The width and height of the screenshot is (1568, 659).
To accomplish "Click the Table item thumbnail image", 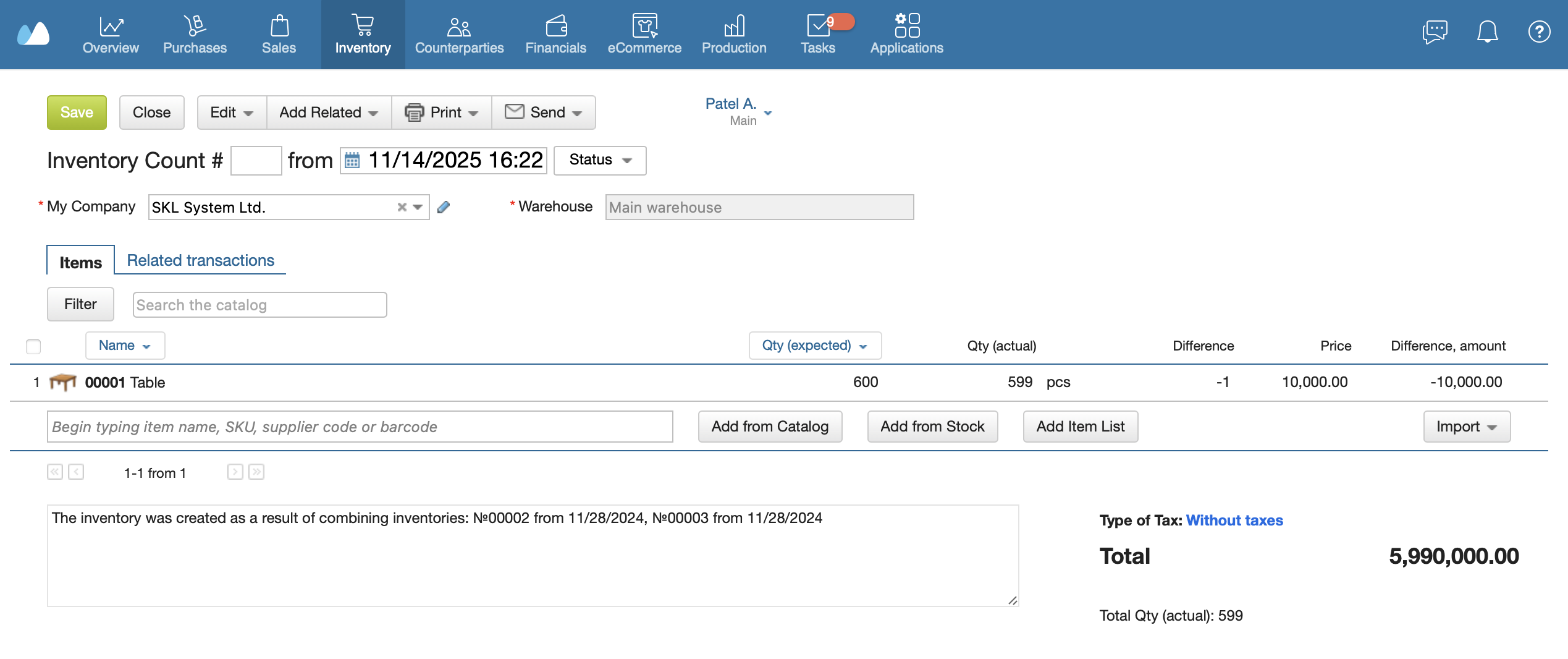I will (x=62, y=383).
